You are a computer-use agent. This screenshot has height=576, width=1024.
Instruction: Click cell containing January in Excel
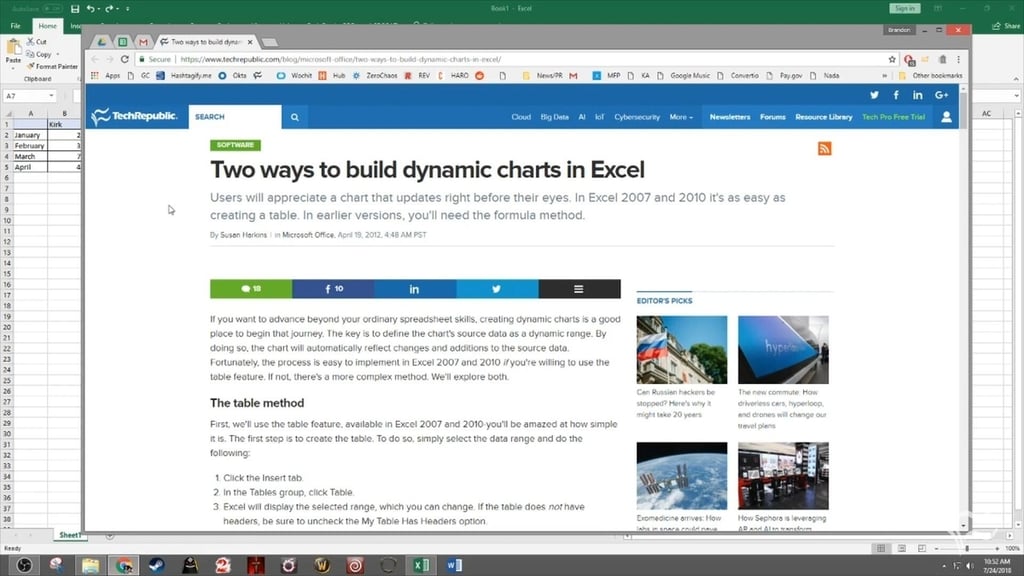pyautogui.click(x=30, y=135)
